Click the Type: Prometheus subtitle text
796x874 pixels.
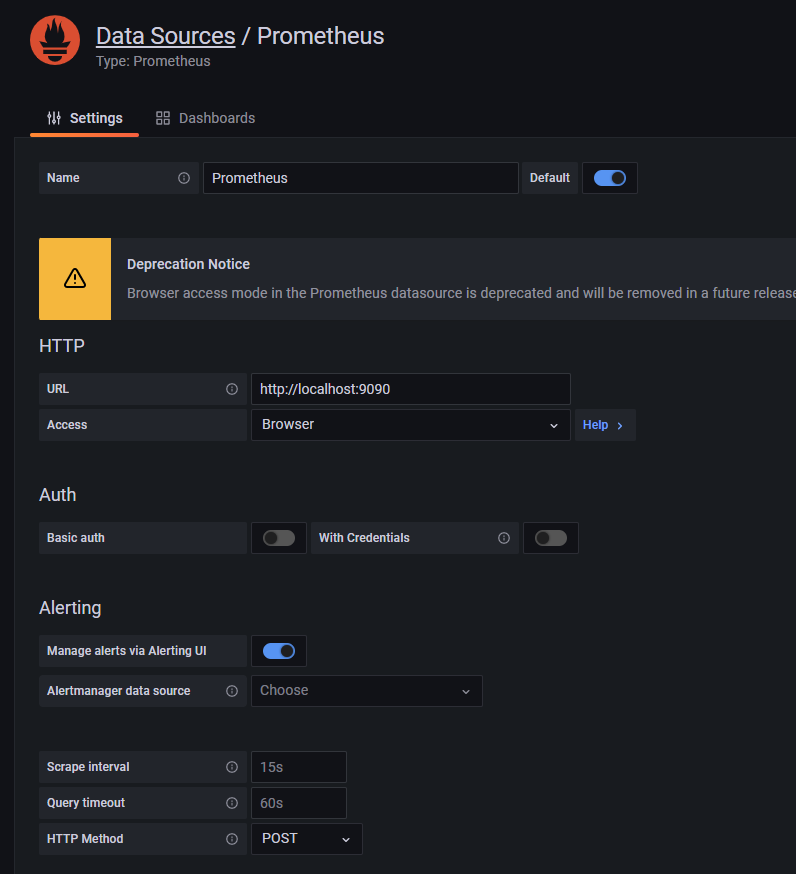coord(153,61)
